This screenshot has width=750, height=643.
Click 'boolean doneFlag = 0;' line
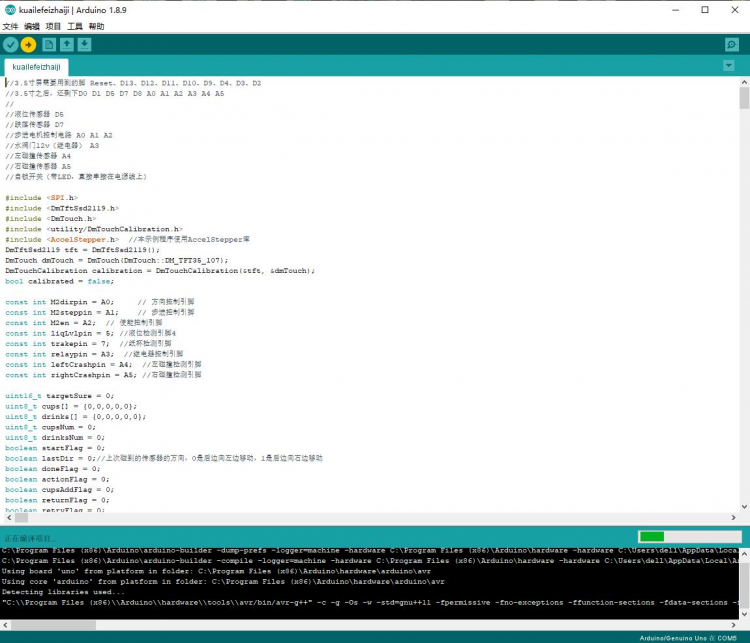click(53, 469)
